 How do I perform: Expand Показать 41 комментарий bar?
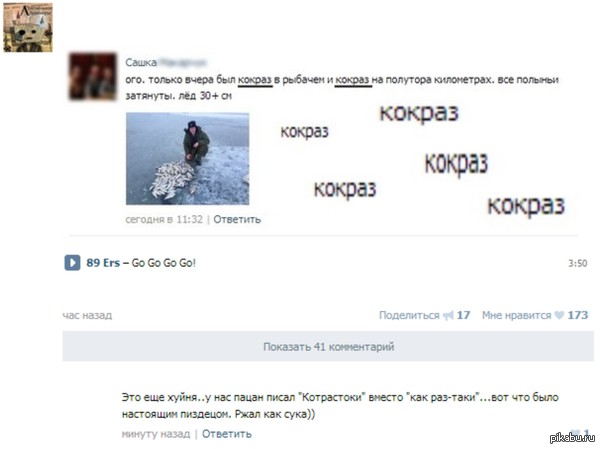(328, 346)
